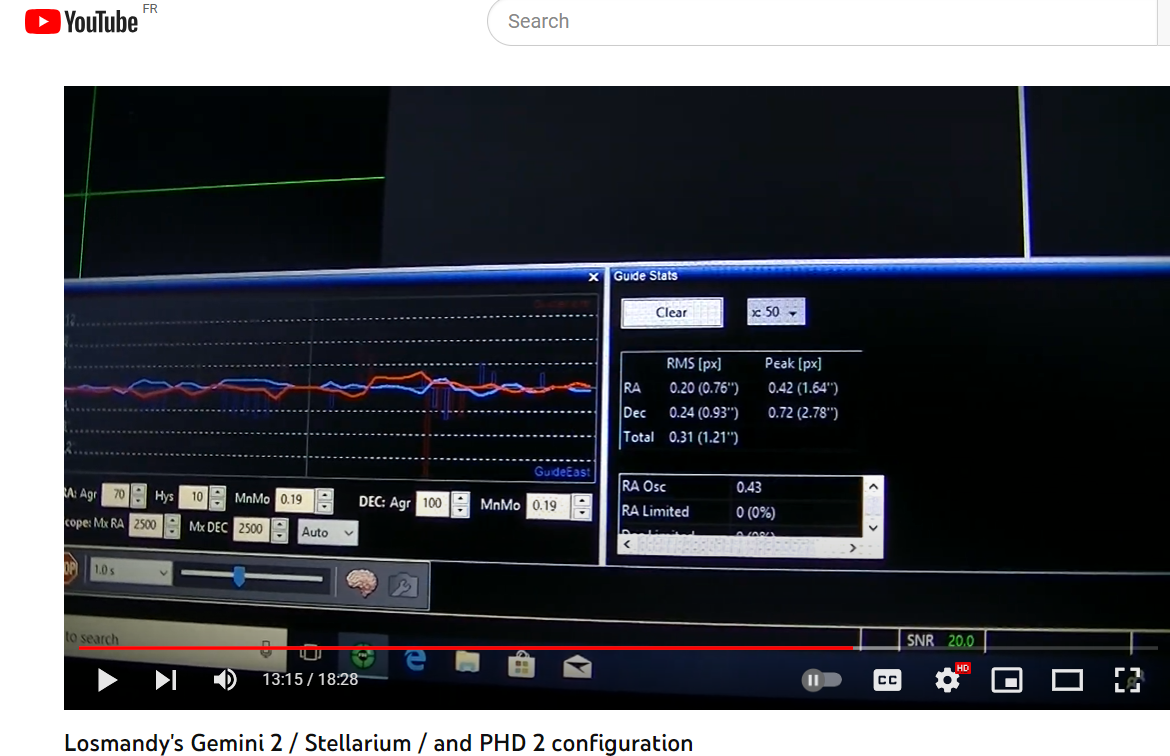
Task: Step the RA Agr 70 spinner
Action: point(139,495)
